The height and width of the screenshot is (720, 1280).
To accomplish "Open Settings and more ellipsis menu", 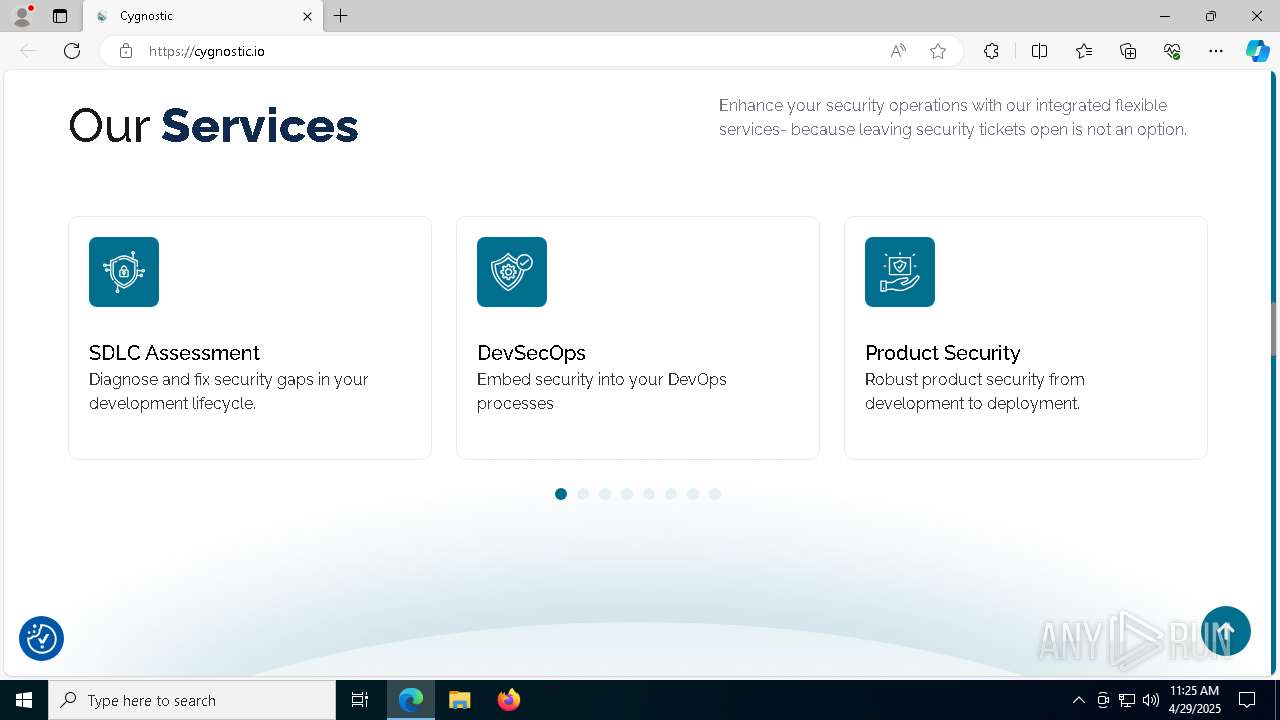I will pyautogui.click(x=1216, y=51).
